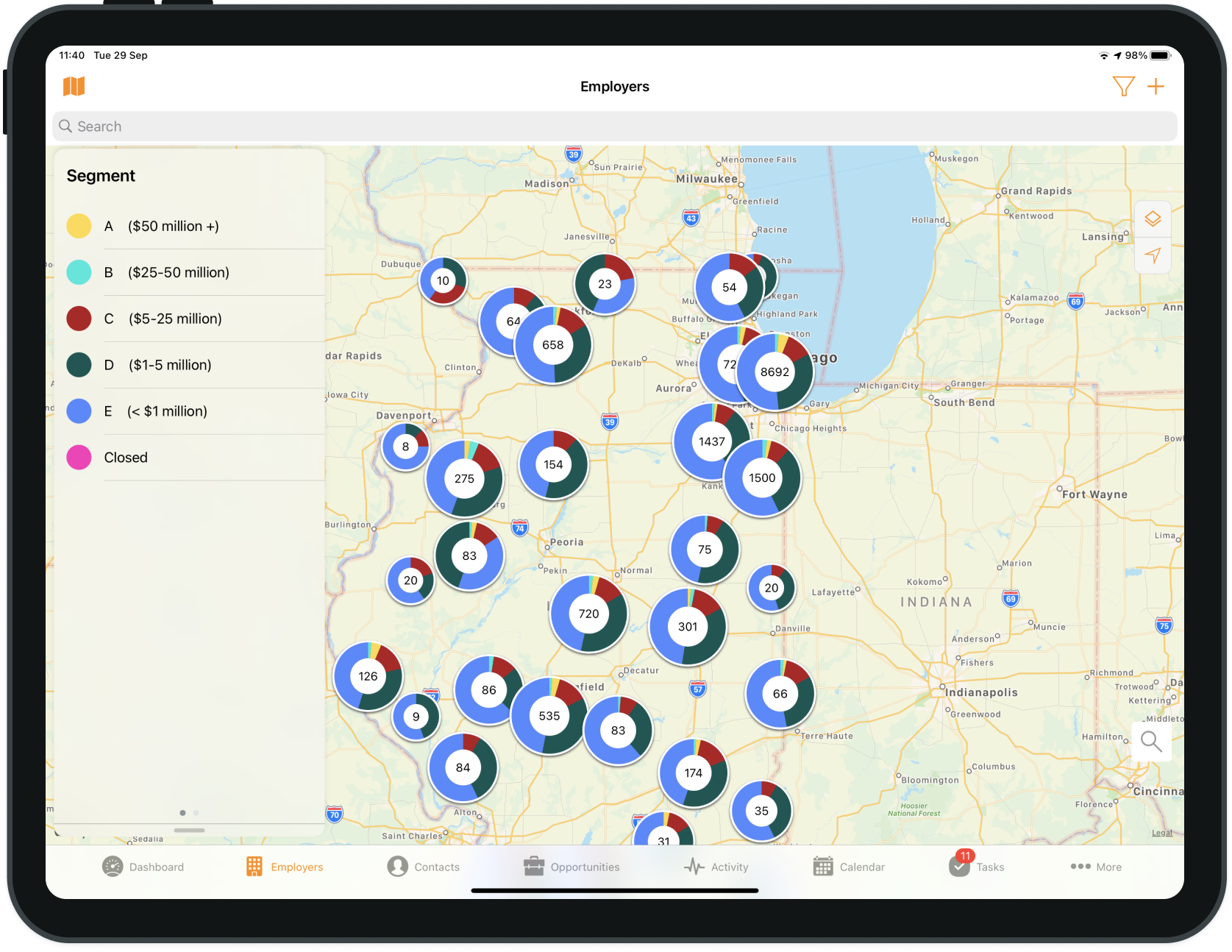Open the 154 employer cluster

pyautogui.click(x=553, y=465)
